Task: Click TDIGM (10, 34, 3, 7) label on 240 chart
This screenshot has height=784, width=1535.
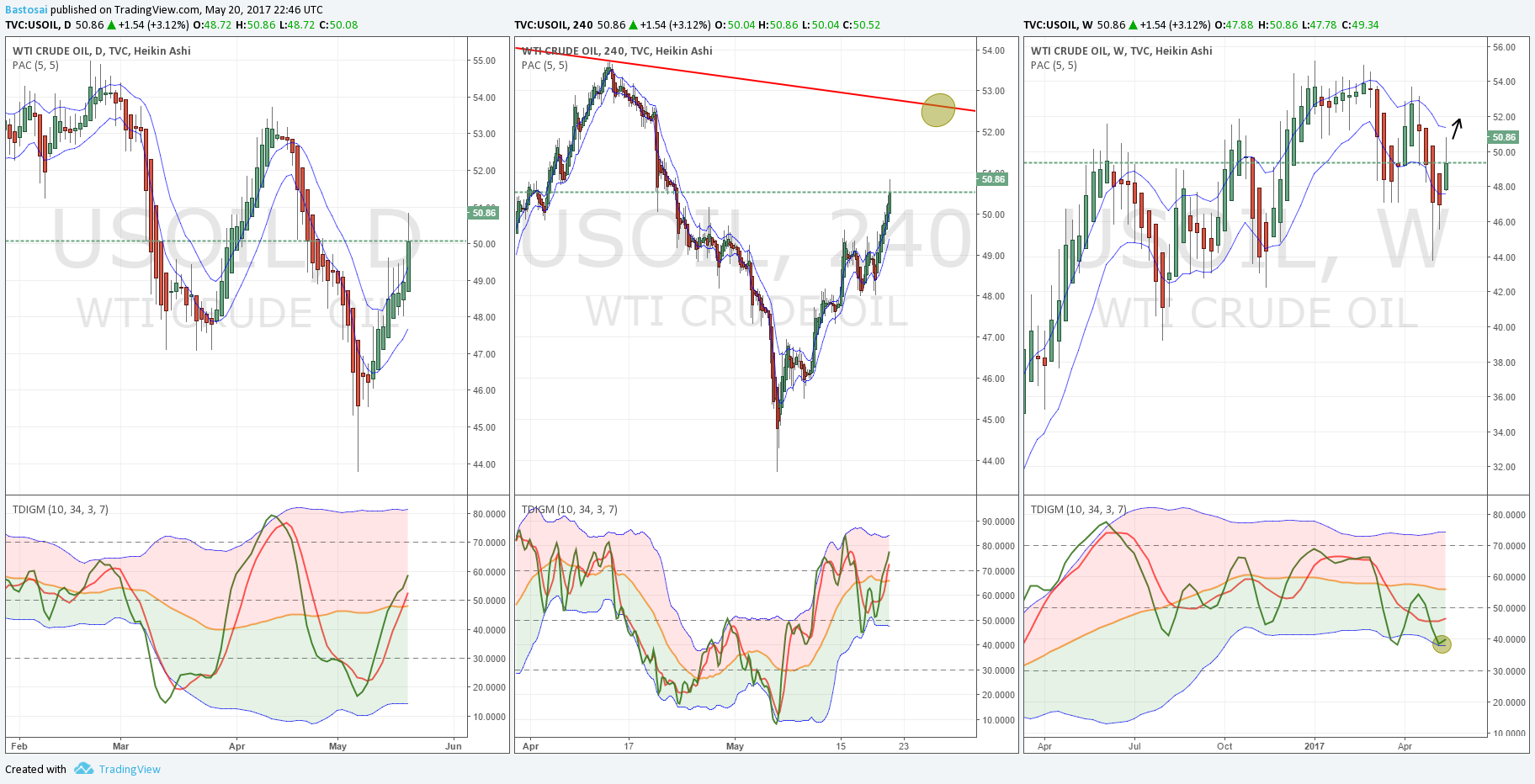Action: click(x=570, y=509)
